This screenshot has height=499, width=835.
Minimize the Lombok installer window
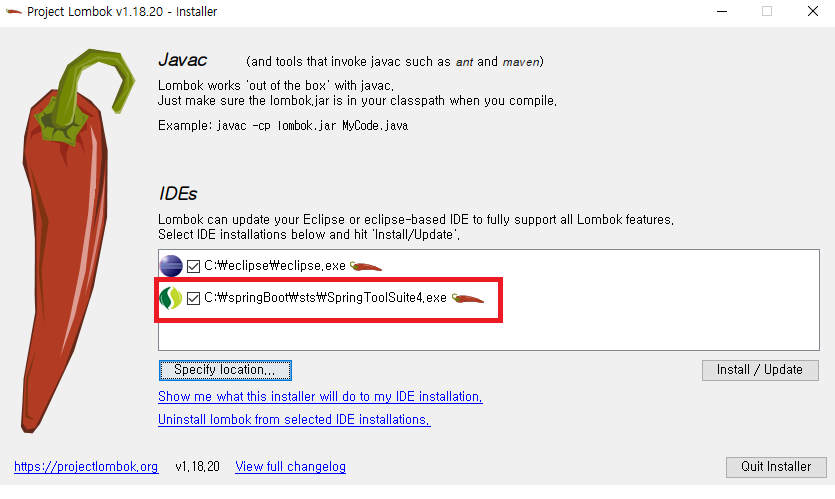coord(722,11)
